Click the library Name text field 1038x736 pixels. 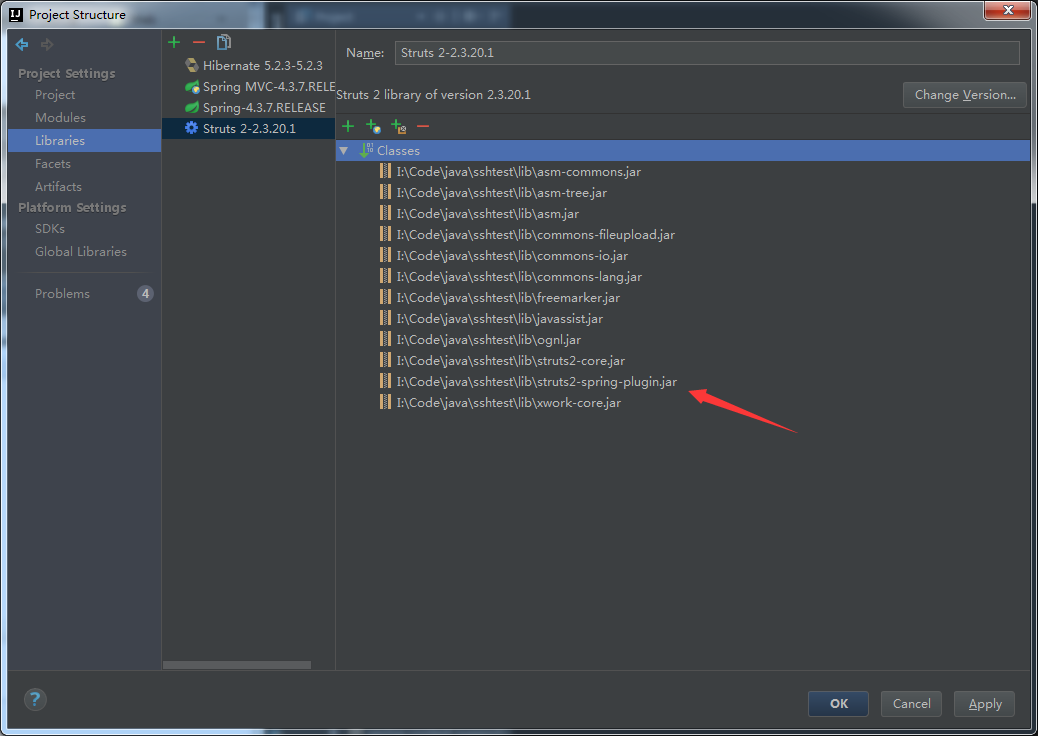tap(706, 53)
